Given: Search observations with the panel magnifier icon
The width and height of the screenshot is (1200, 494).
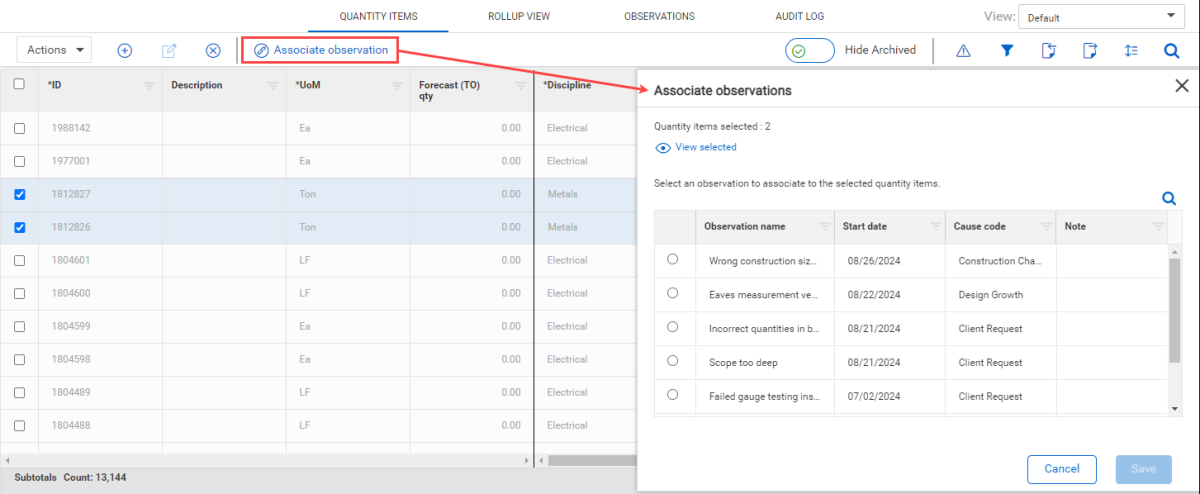Looking at the screenshot, I should [1168, 199].
